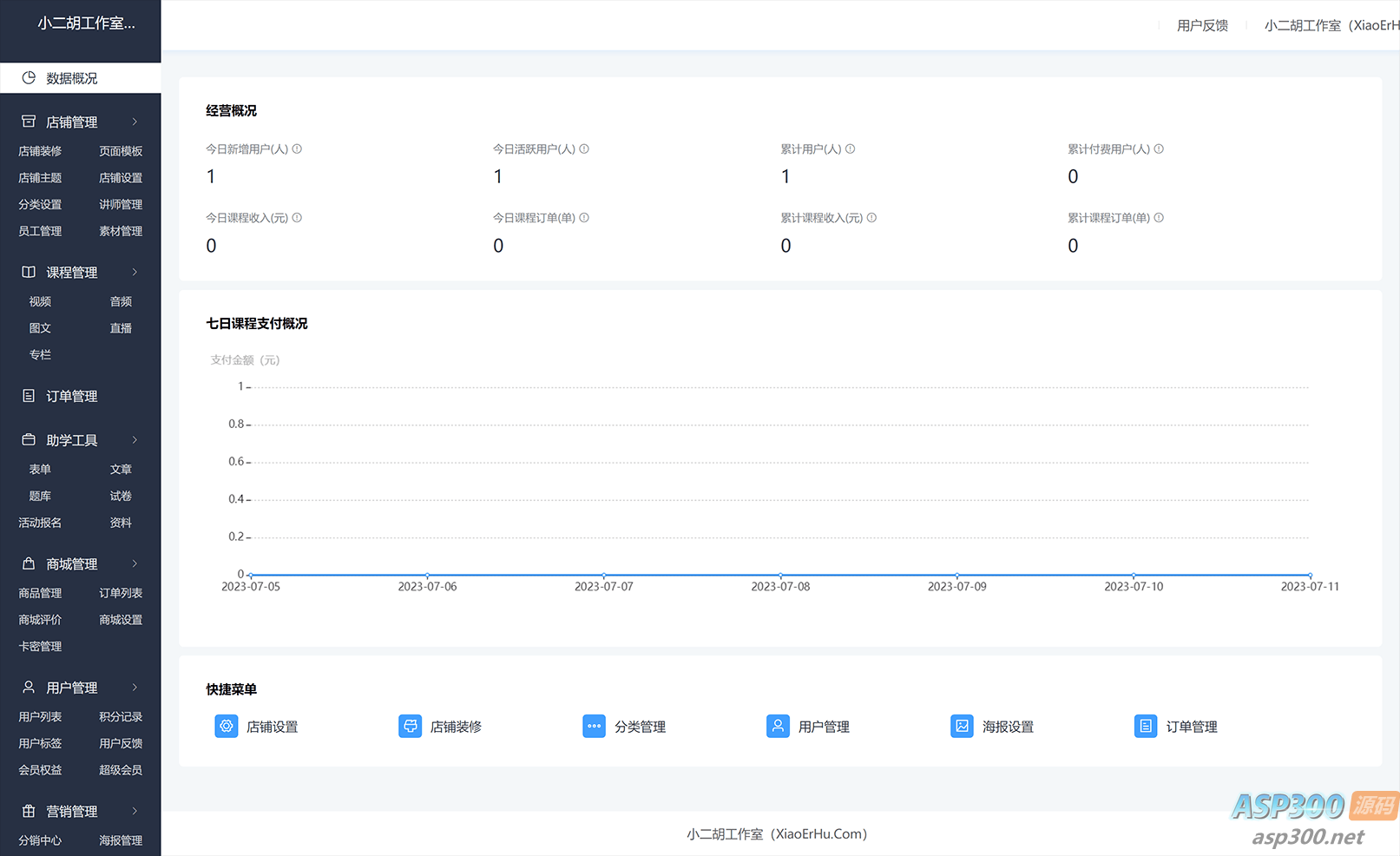Expand the 店铺管理 sidebar chevron
The width and height of the screenshot is (1400, 856).
click(135, 122)
